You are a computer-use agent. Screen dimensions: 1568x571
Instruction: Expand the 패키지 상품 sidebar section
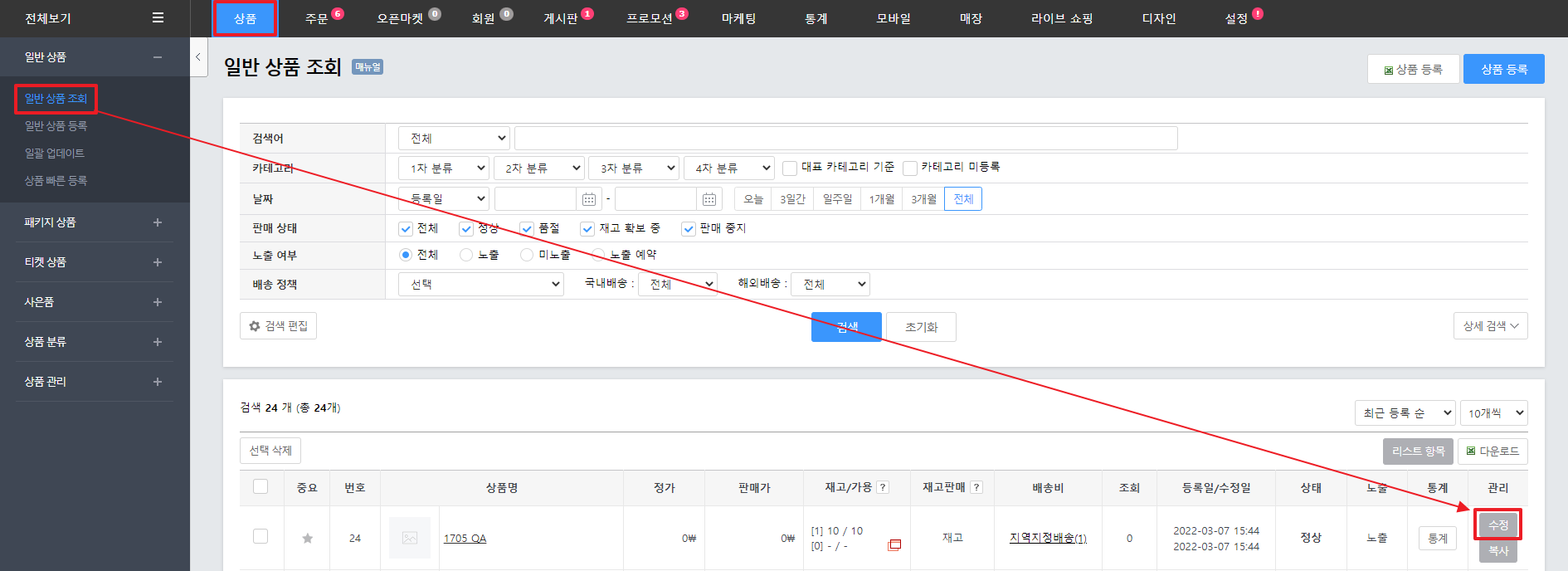(158, 222)
